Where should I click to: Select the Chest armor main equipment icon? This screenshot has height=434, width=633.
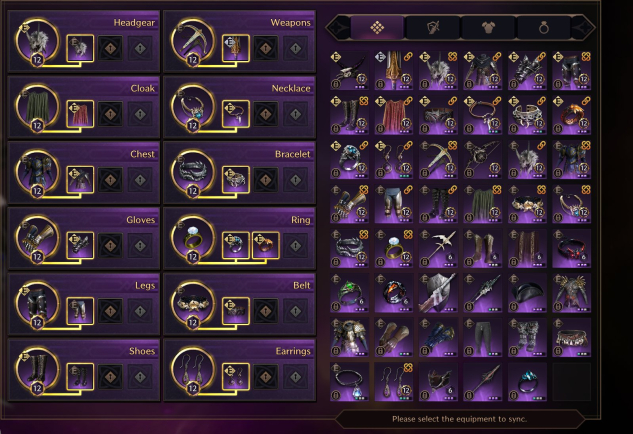(x=37, y=173)
